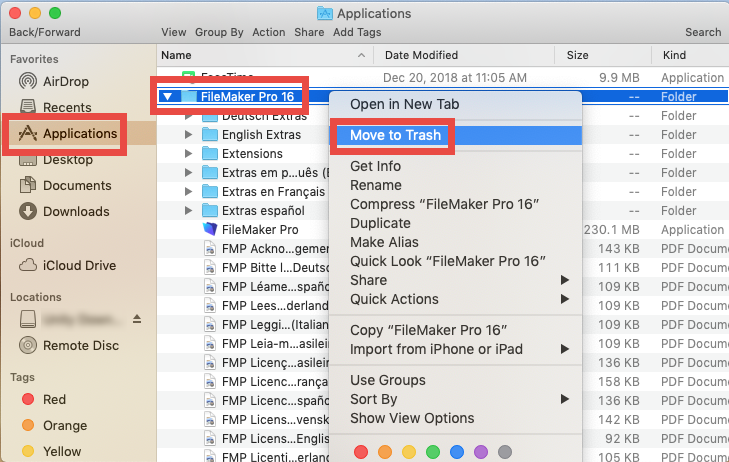The image size is (729, 462).
Task: Expand the English Extras folder
Action: (x=188, y=135)
